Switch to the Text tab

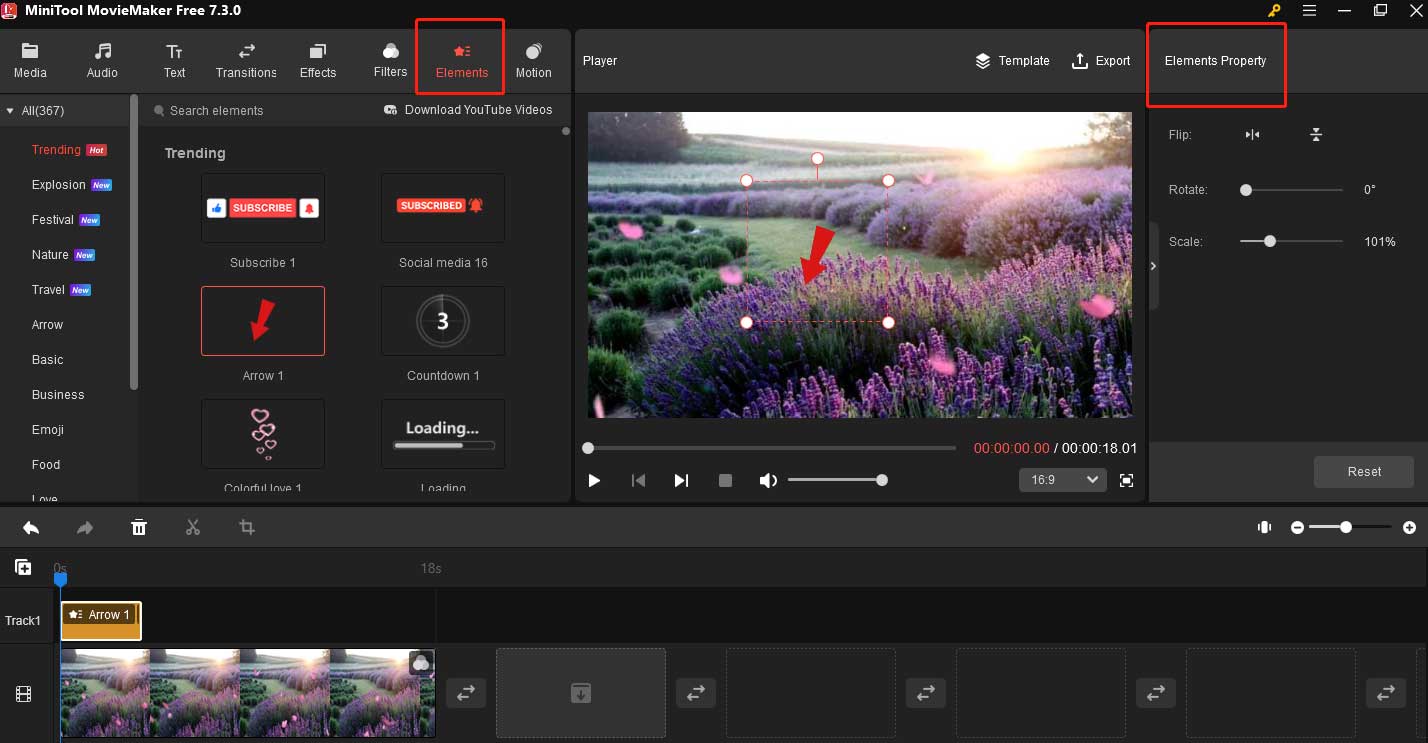pyautogui.click(x=175, y=61)
